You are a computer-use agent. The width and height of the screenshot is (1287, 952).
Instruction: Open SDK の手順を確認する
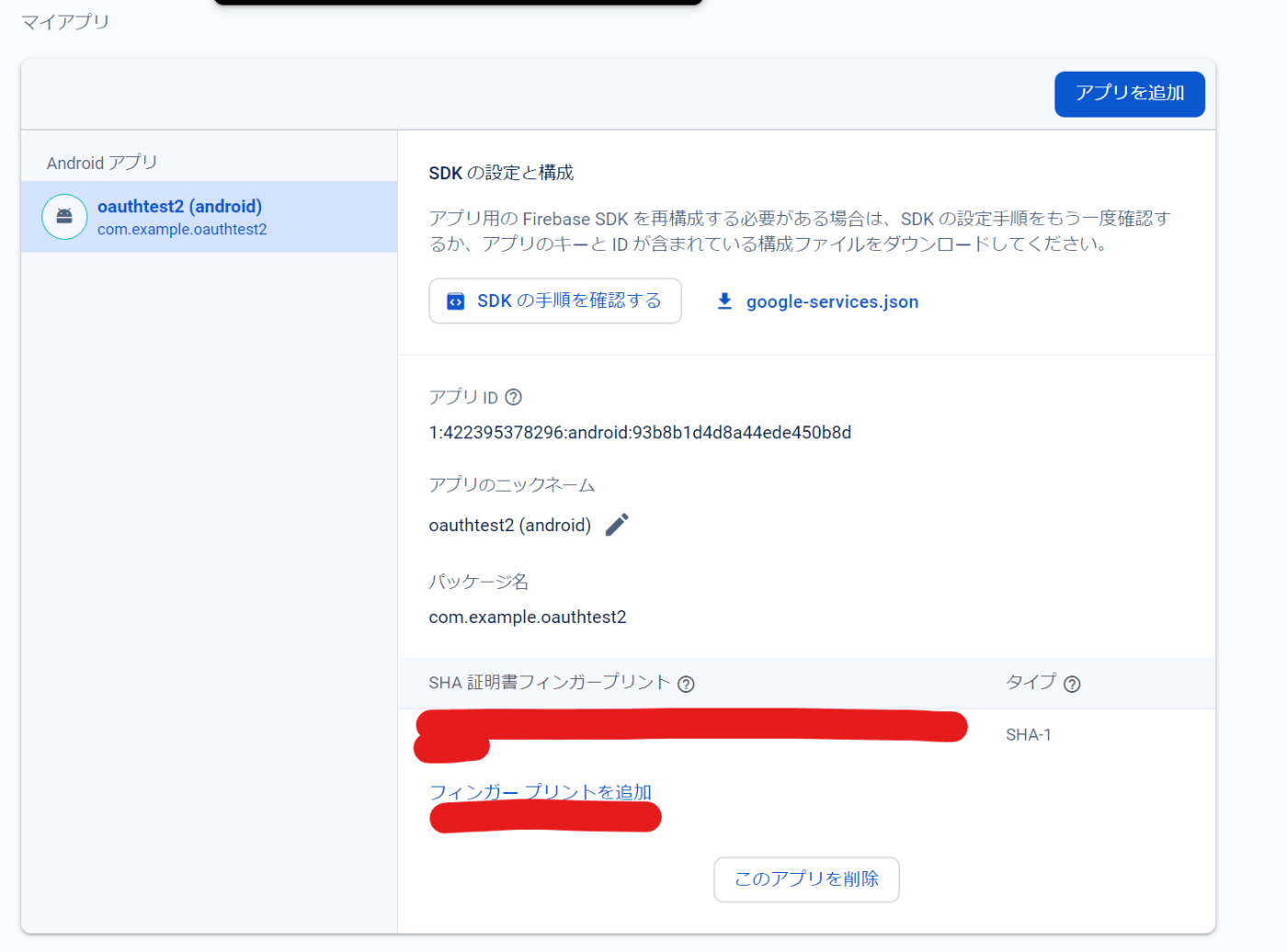tap(555, 300)
